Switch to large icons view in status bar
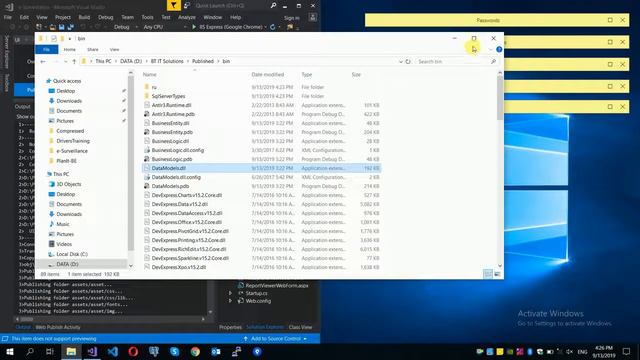This screenshot has width=640, height=360. [x=497, y=274]
